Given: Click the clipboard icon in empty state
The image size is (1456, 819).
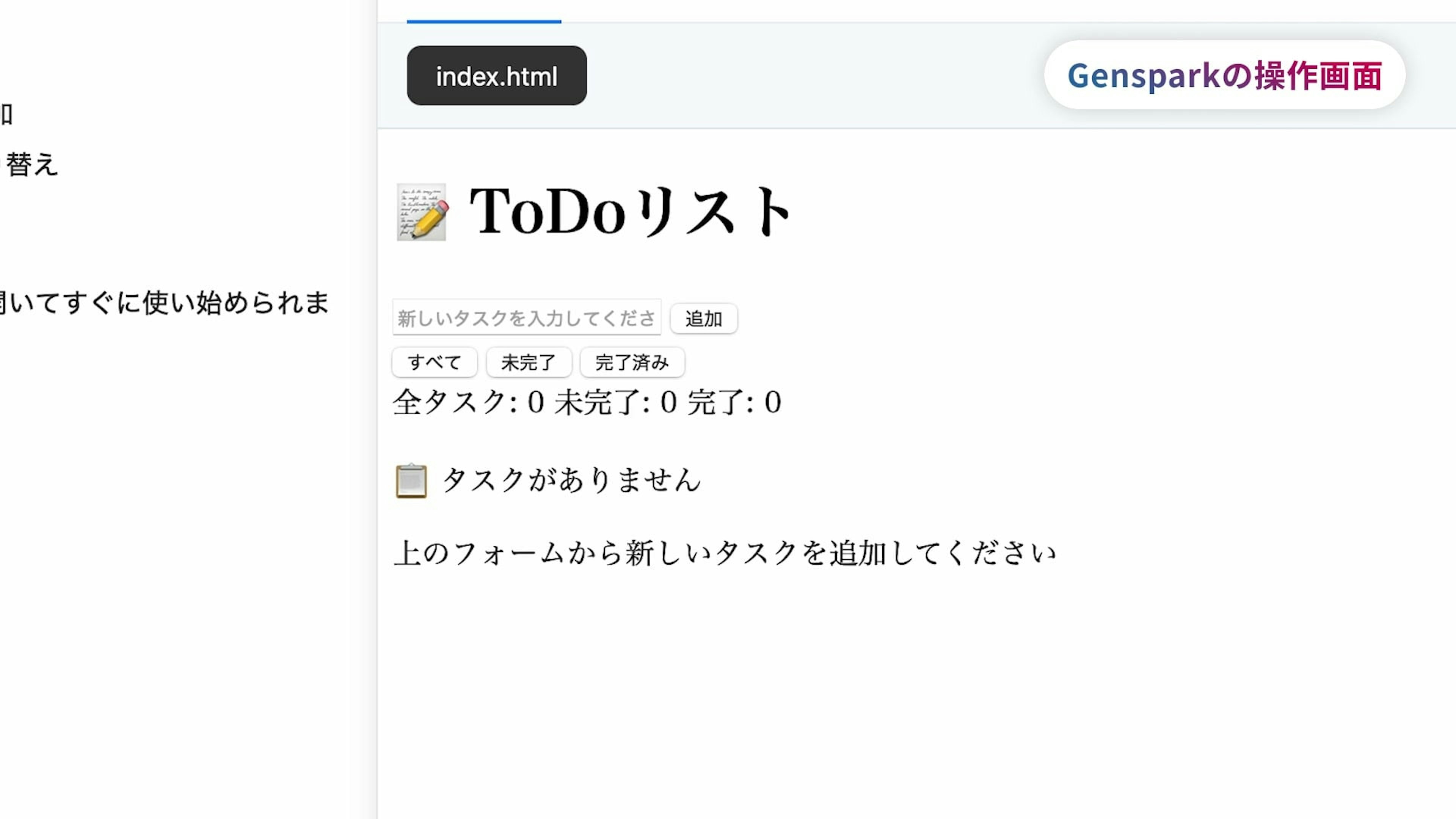Looking at the screenshot, I should (x=411, y=481).
